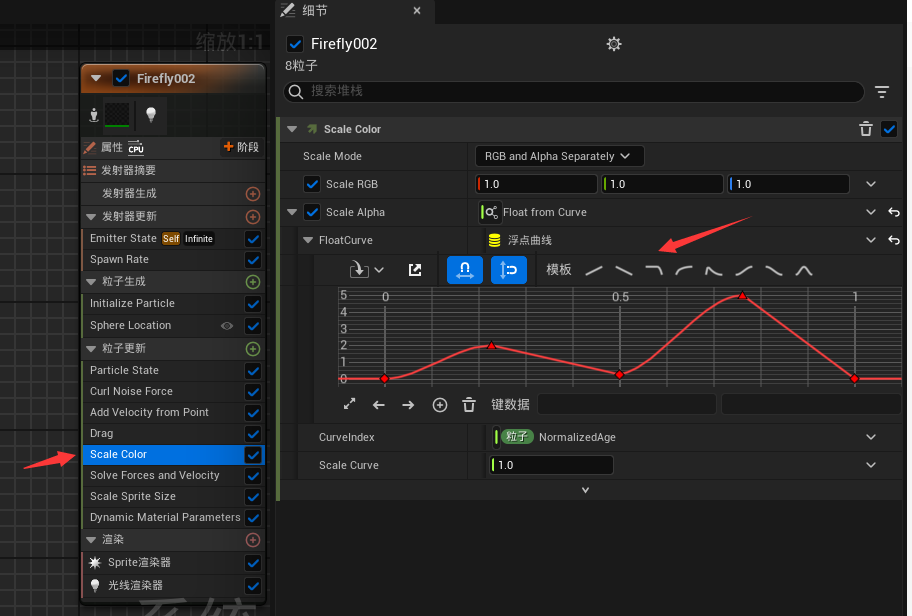This screenshot has width=912, height=616.
Task: Apply the straight rising line curve template
Action: (594, 270)
